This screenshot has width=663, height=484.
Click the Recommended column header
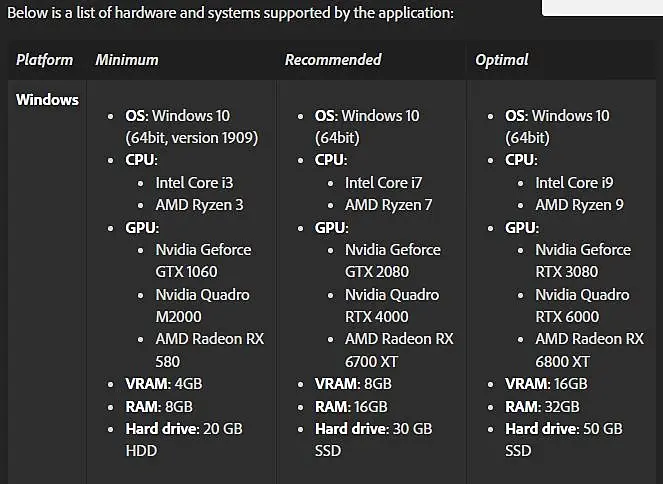333,60
